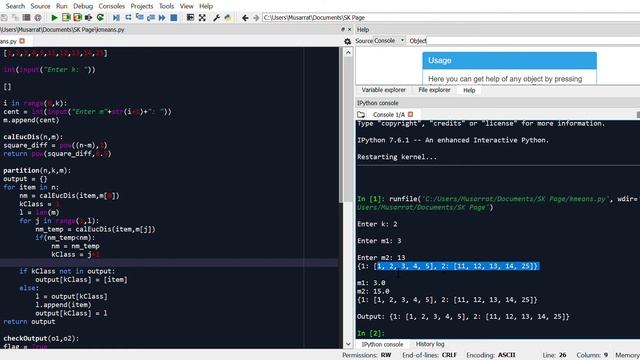
Task: Click the Re-run last script icon
Action: [x=100, y=18]
